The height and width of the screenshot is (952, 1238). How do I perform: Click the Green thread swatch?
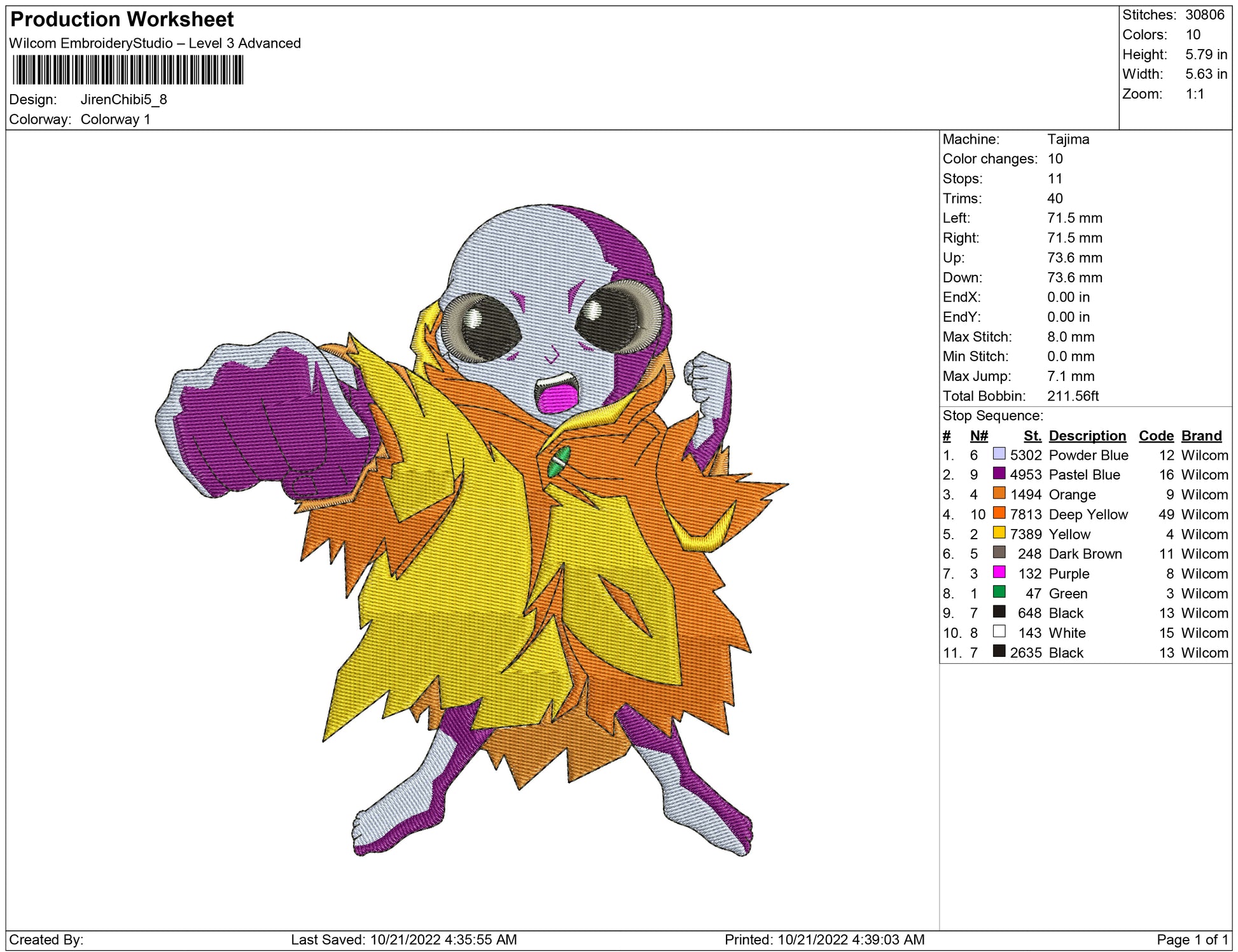point(999,592)
